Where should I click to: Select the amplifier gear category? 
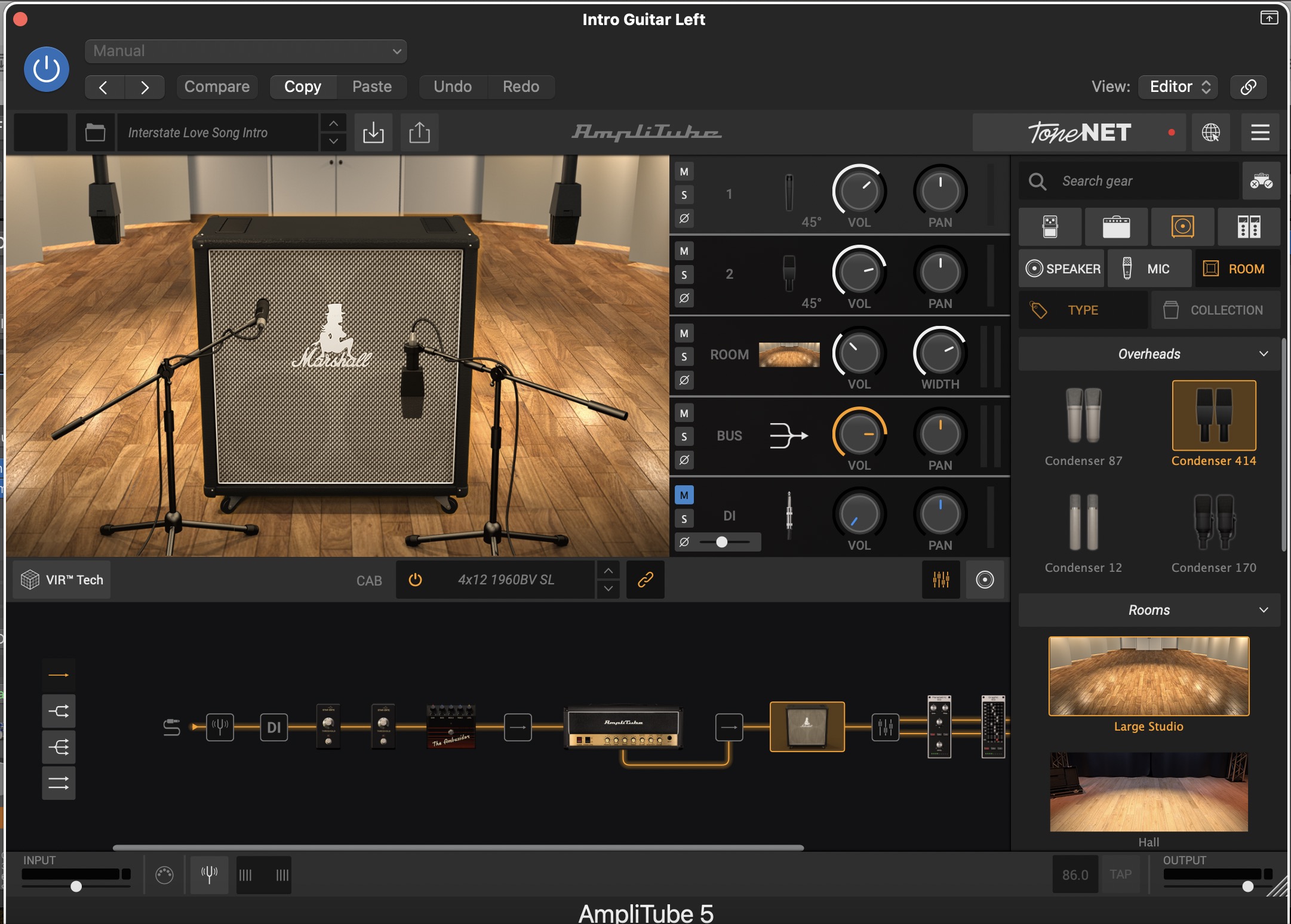(1116, 227)
